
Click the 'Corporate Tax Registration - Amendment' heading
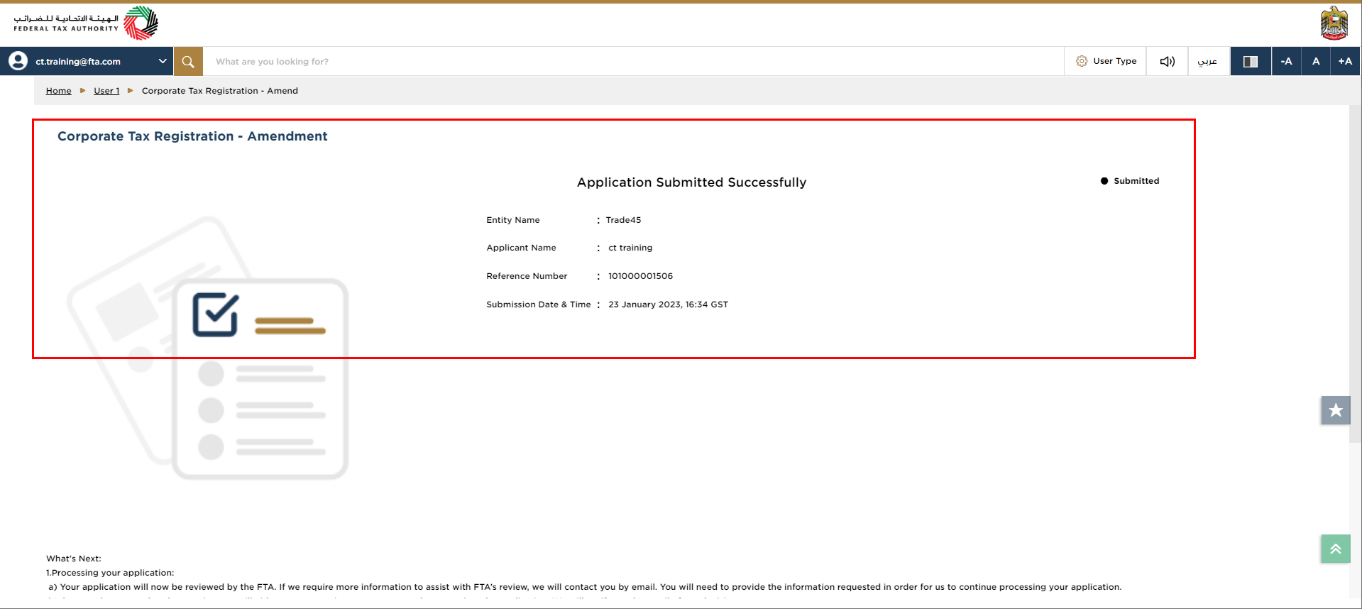pyautogui.click(x=192, y=136)
